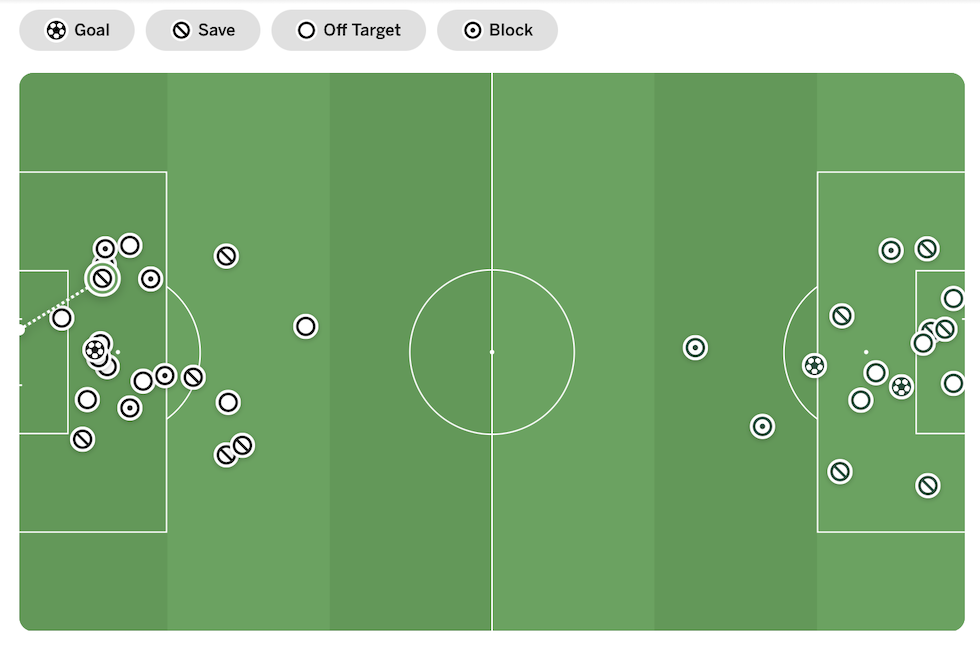Click saved shot in bottom right of right penalty area
The image size is (980, 650).
(928, 485)
